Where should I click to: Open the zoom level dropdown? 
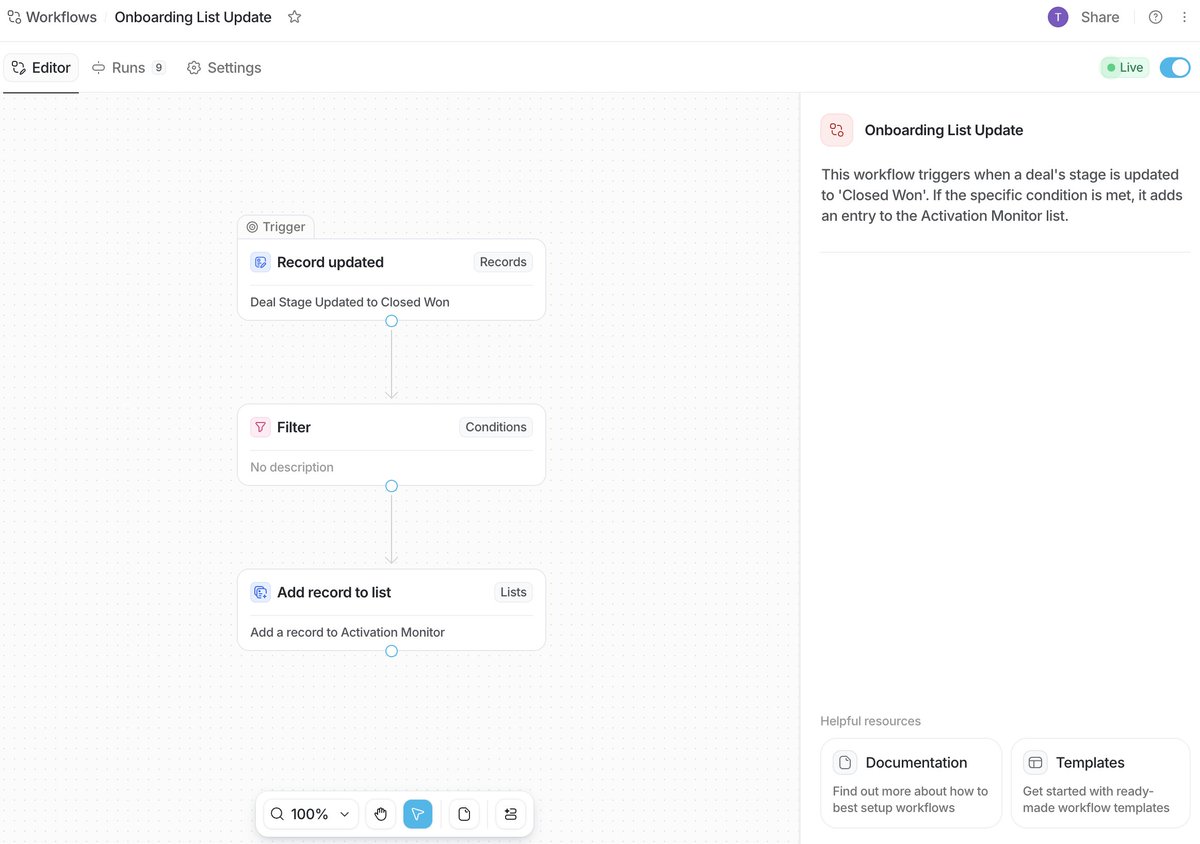343,813
